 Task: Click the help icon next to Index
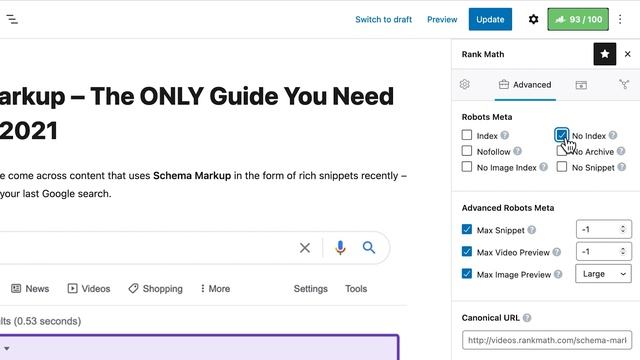tap(504, 135)
